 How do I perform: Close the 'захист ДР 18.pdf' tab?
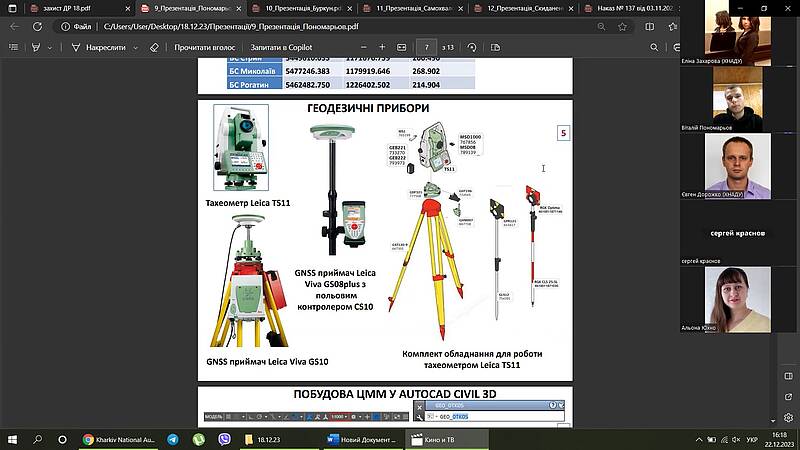(x=128, y=9)
